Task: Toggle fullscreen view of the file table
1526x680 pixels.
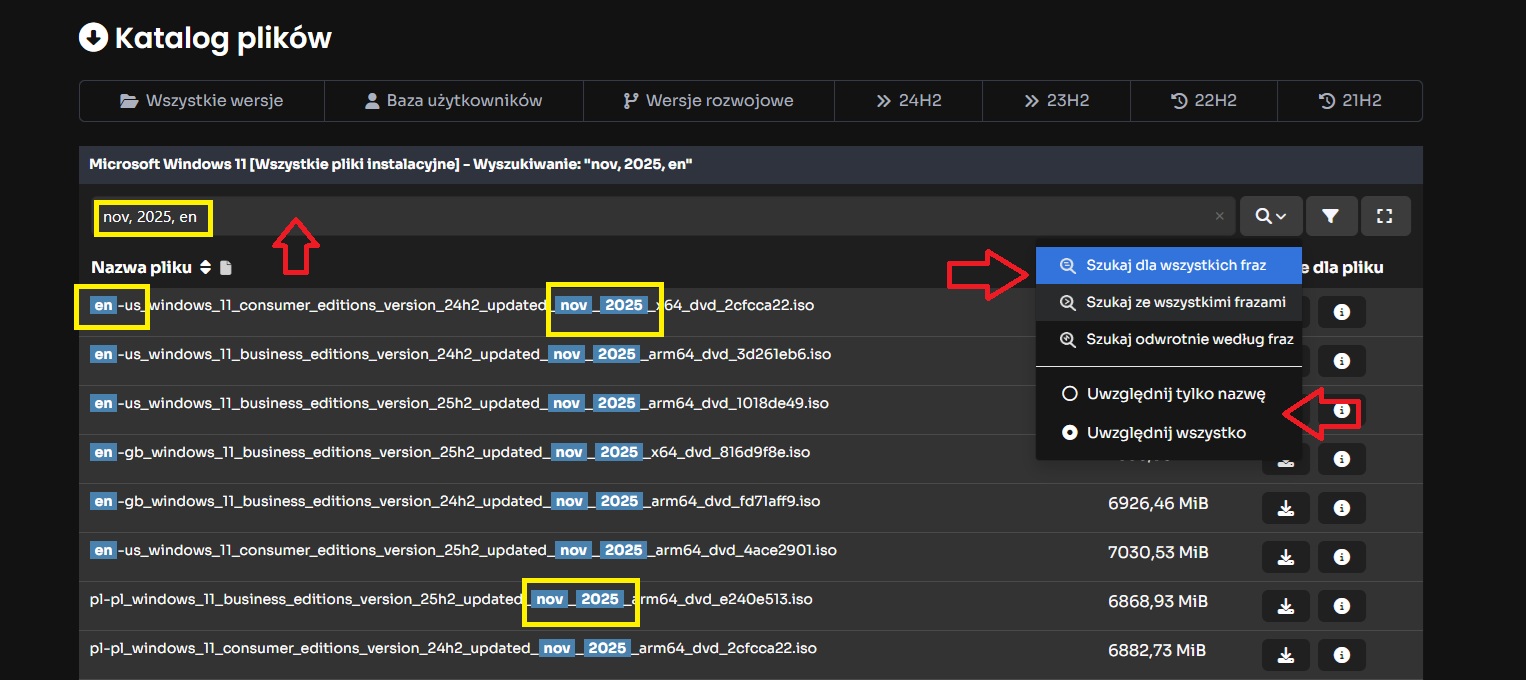Action: click(x=1384, y=216)
